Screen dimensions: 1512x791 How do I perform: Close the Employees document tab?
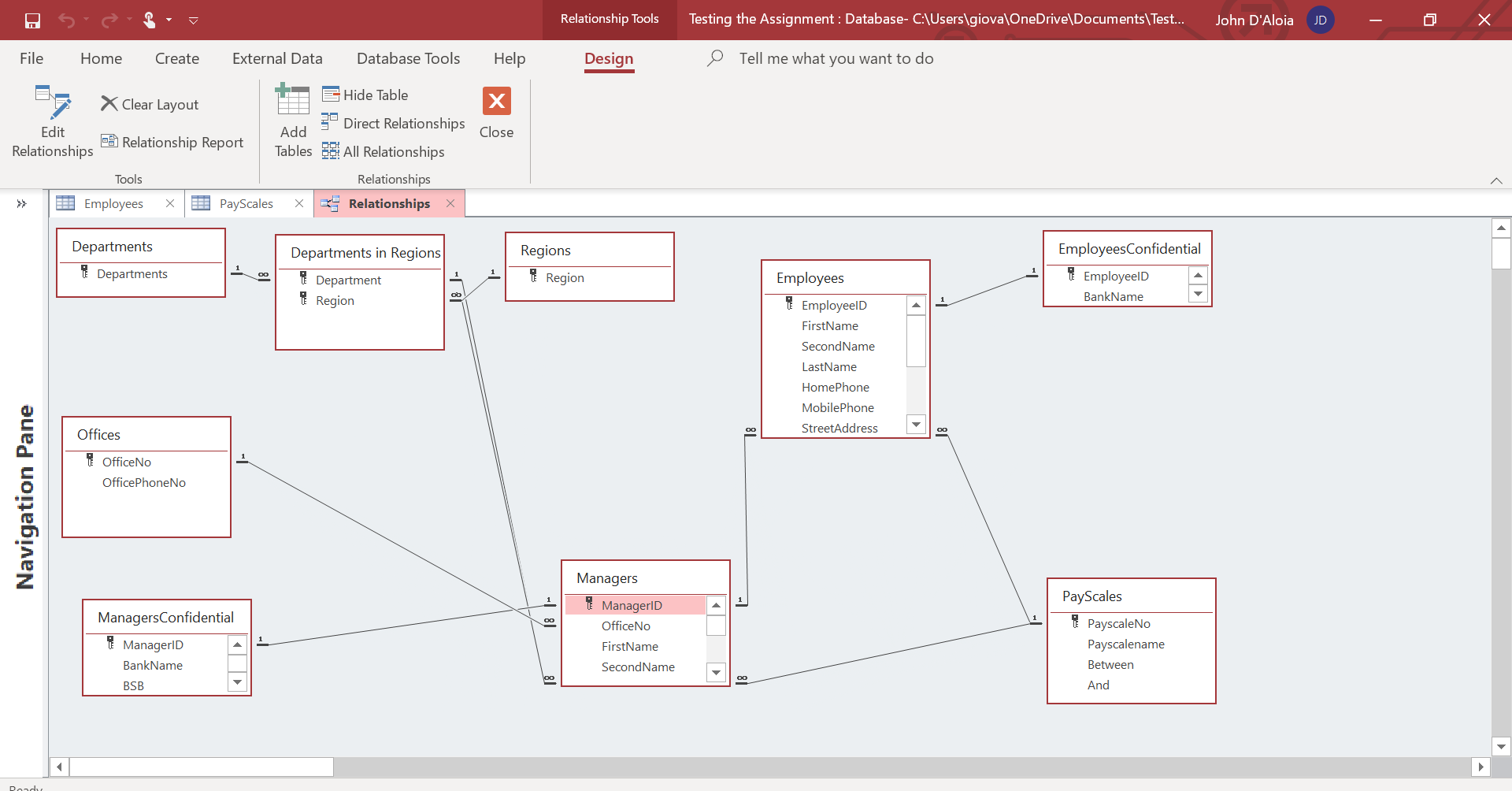[170, 203]
